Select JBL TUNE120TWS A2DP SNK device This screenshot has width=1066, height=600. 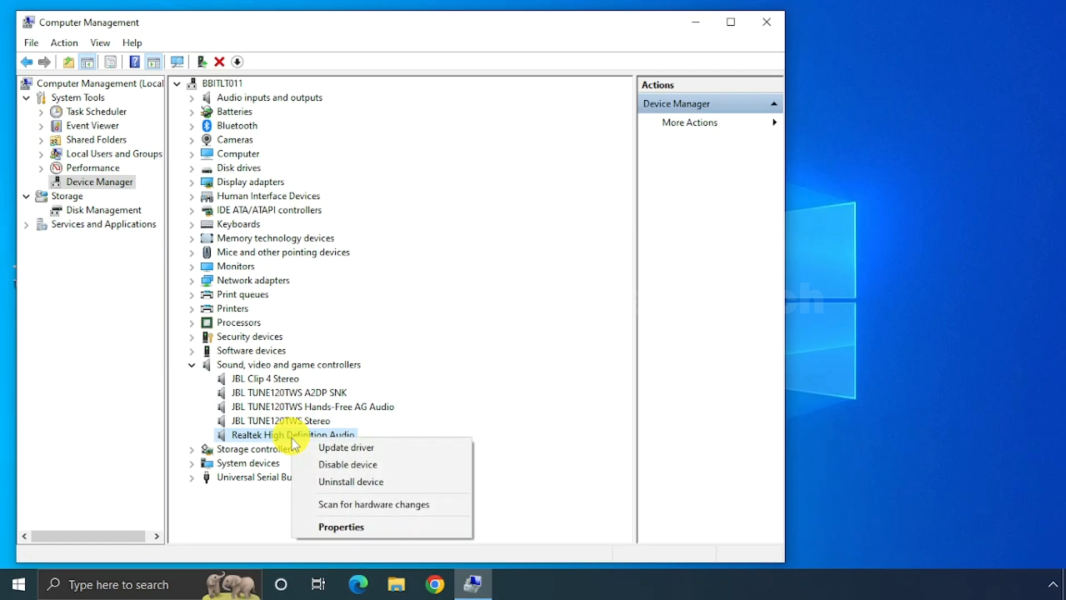click(289, 393)
